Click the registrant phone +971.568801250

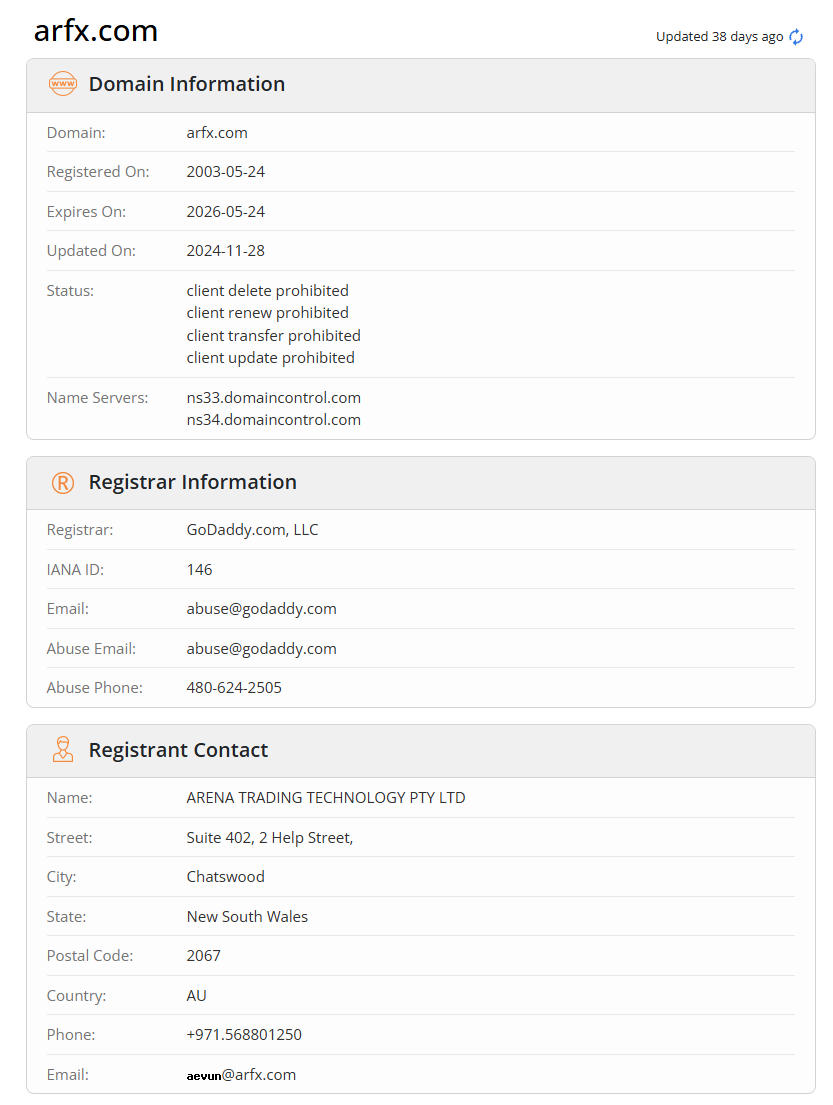click(x=244, y=1035)
